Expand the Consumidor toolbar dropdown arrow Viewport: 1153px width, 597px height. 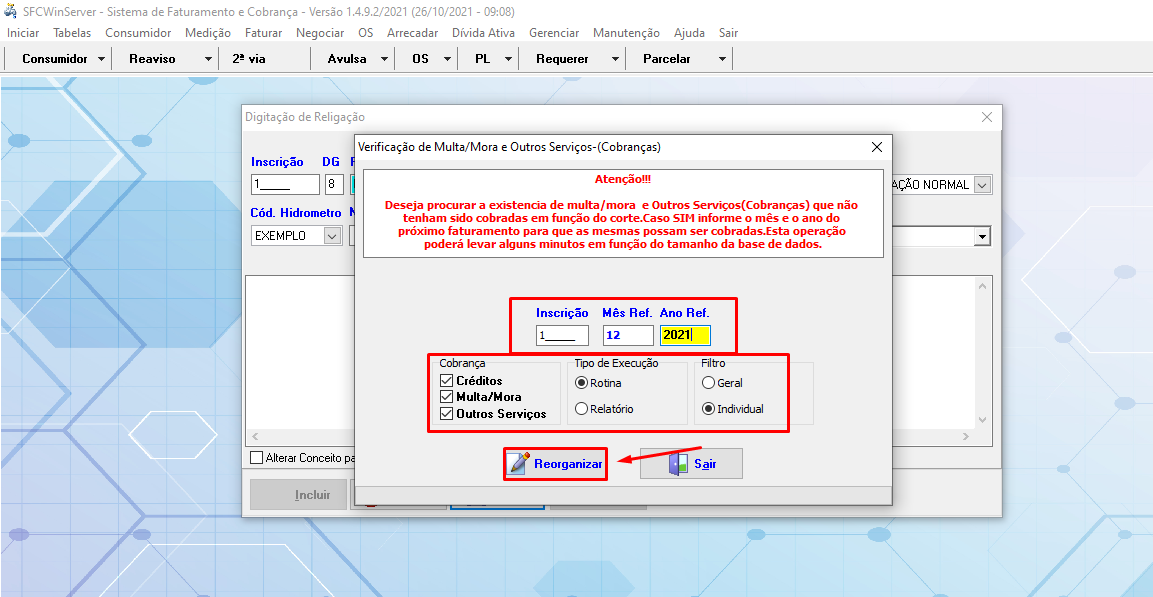tap(102, 59)
